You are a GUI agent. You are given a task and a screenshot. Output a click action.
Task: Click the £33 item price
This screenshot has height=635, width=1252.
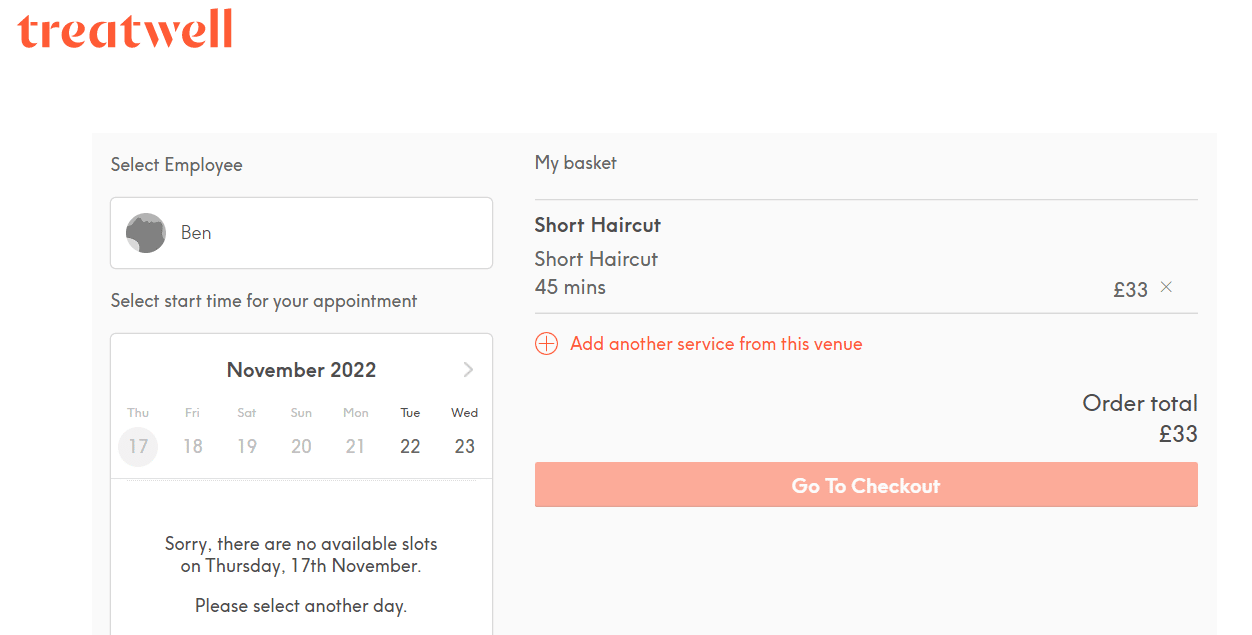tap(1130, 290)
